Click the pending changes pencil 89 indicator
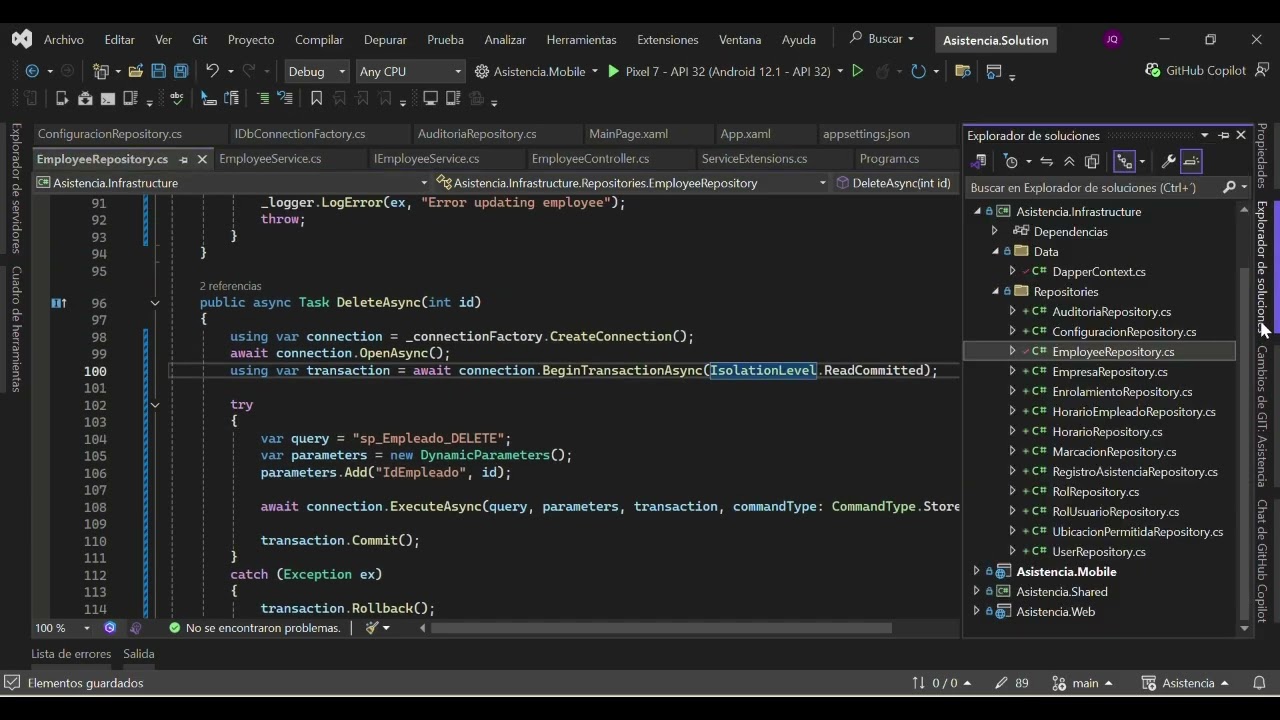 click(x=1012, y=683)
